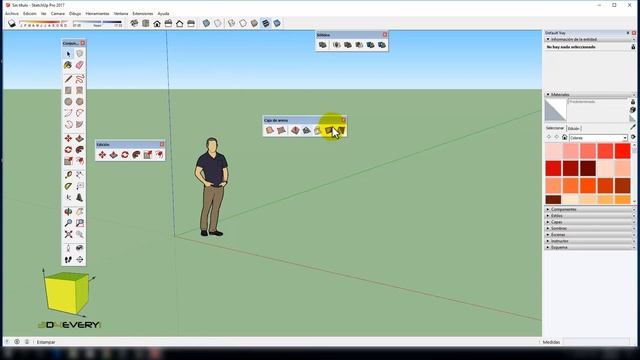Switch to the Iso view
Screen dimensions: 640x360
pos(134,23)
